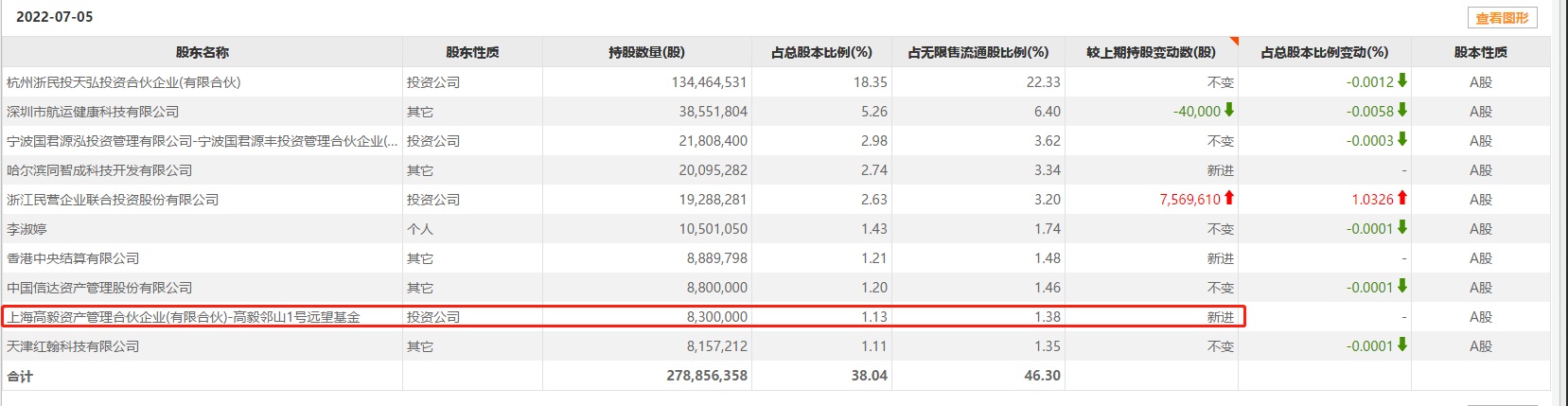Click the 占总股本比例变动(%) header
Screen dimensions: 1568x406
point(1324,52)
